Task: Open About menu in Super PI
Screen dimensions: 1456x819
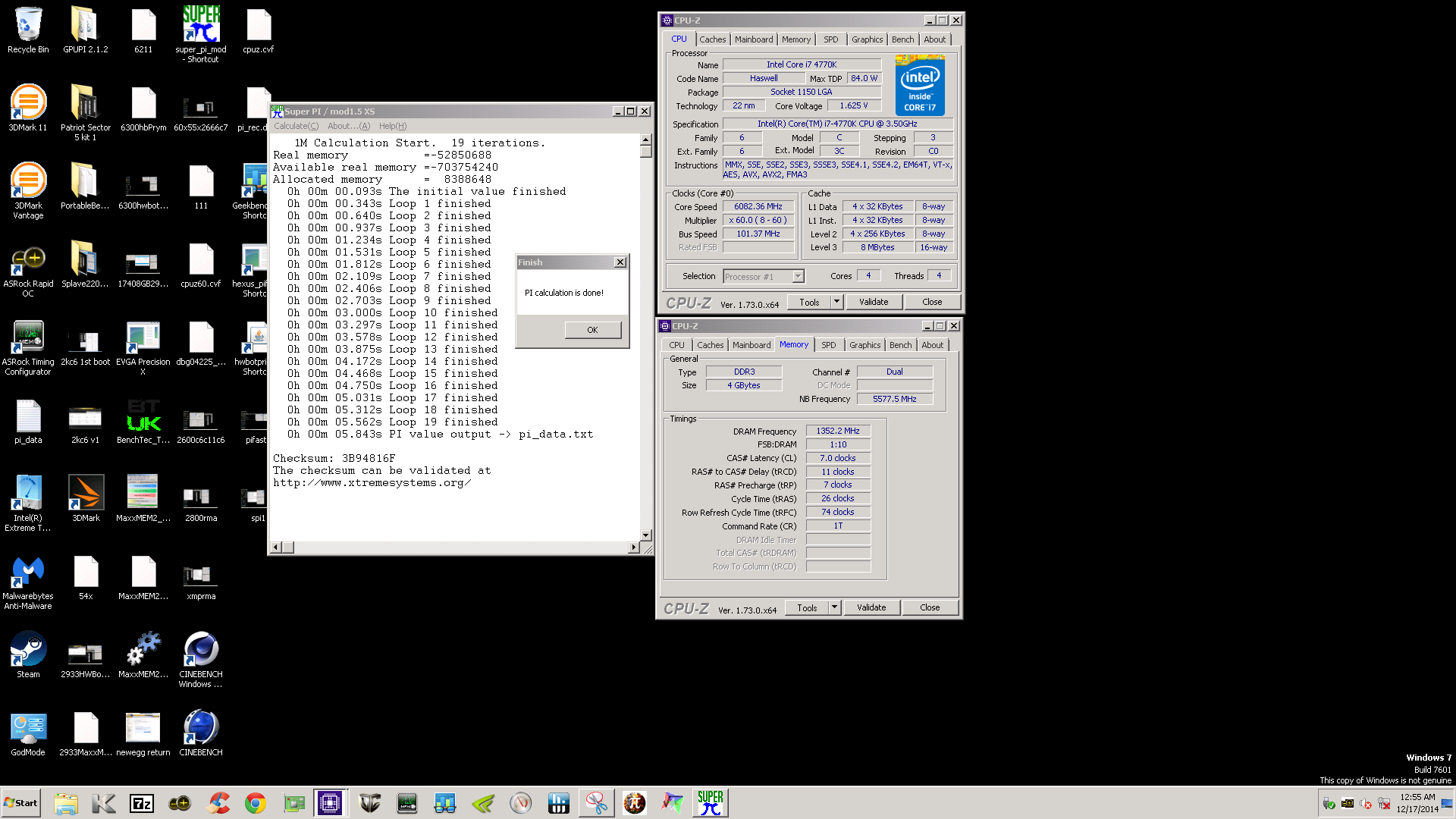Action: click(348, 126)
